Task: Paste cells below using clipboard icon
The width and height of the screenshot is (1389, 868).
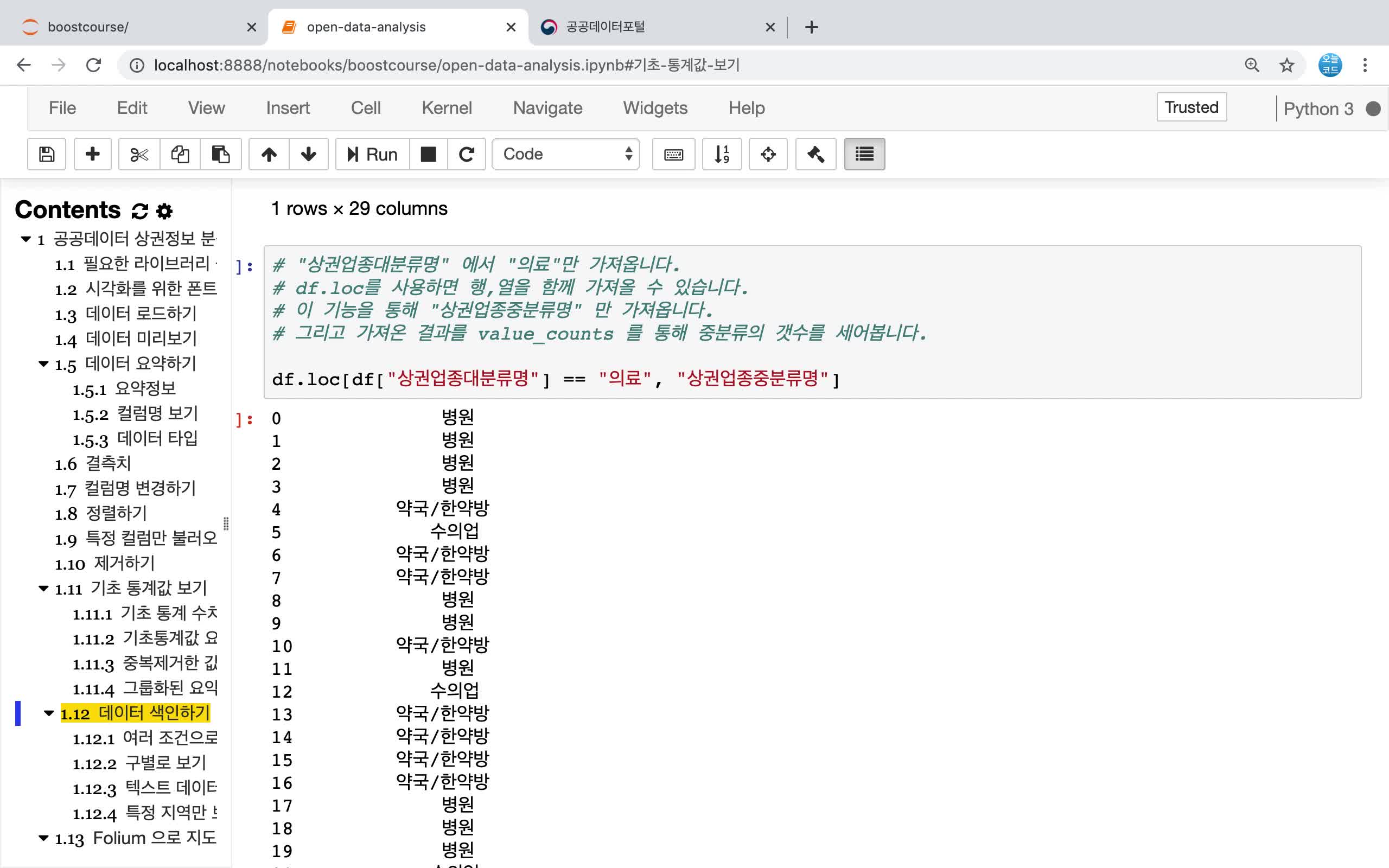Action: [220, 154]
